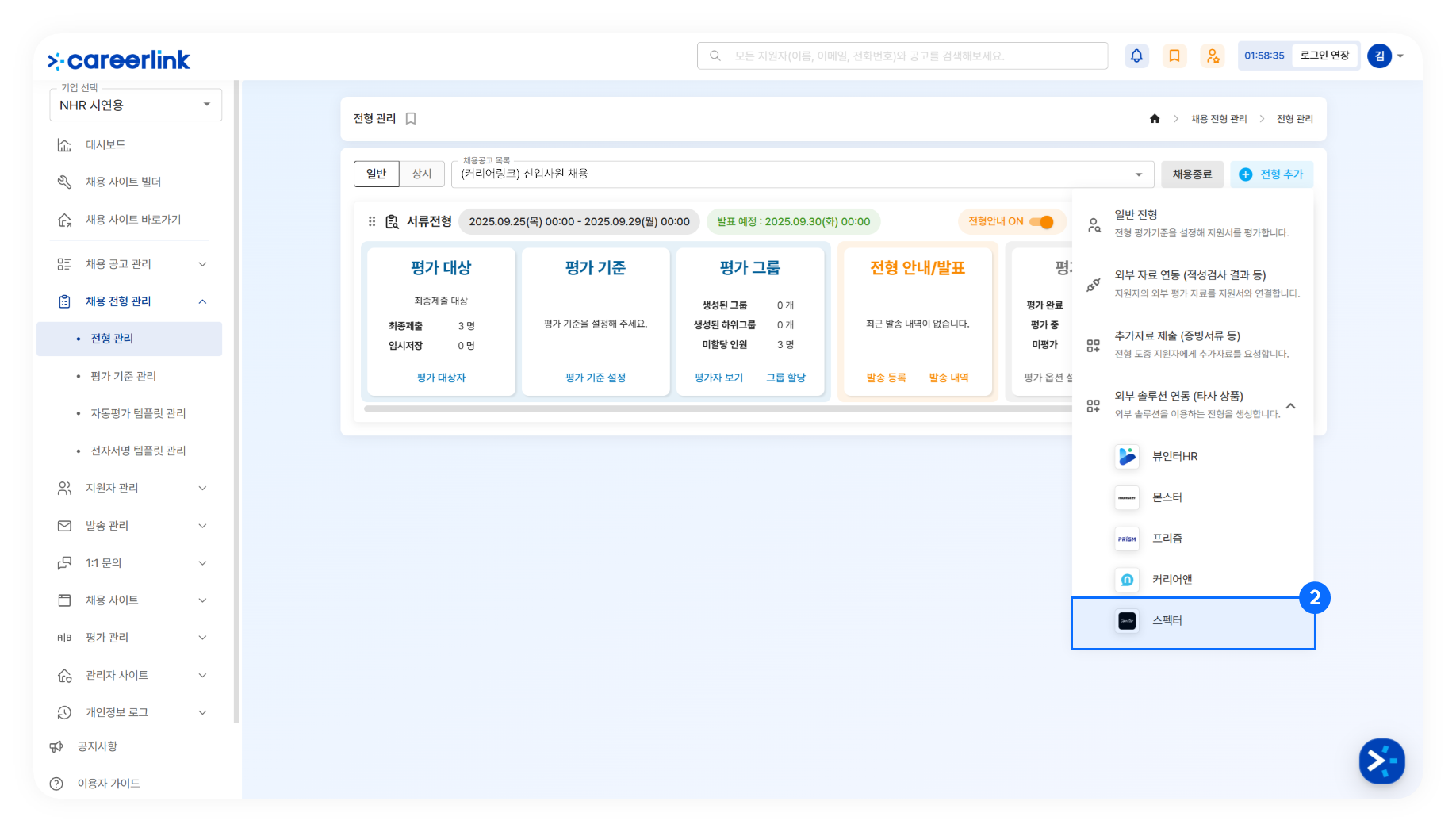Open the 발송 내역 link
Image resolution: width=1456 pixels, height=832 pixels.
click(948, 378)
